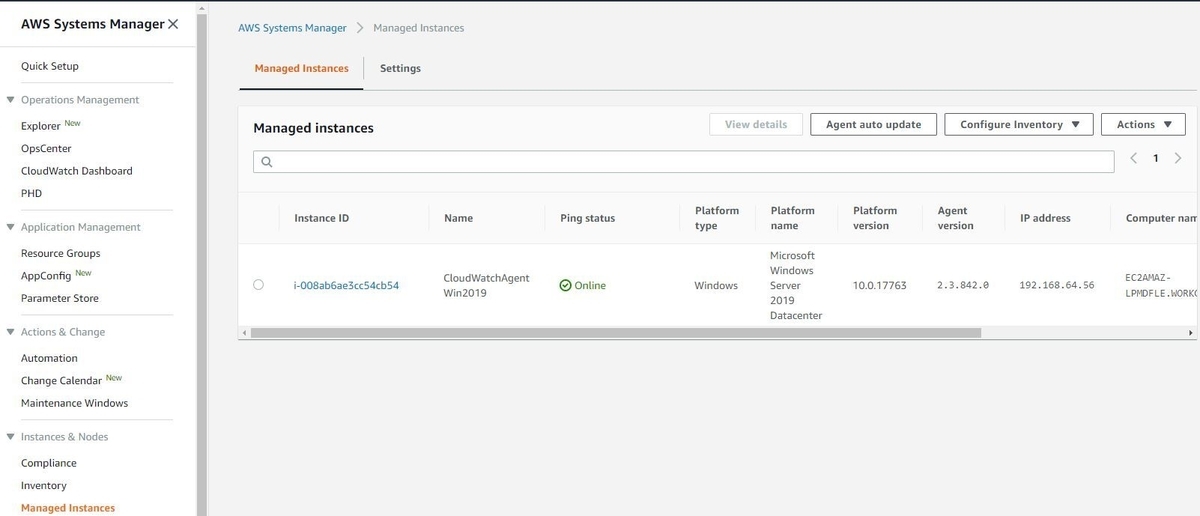Click the search magnifier icon
Viewport: 1200px width, 516px height.
click(267, 162)
